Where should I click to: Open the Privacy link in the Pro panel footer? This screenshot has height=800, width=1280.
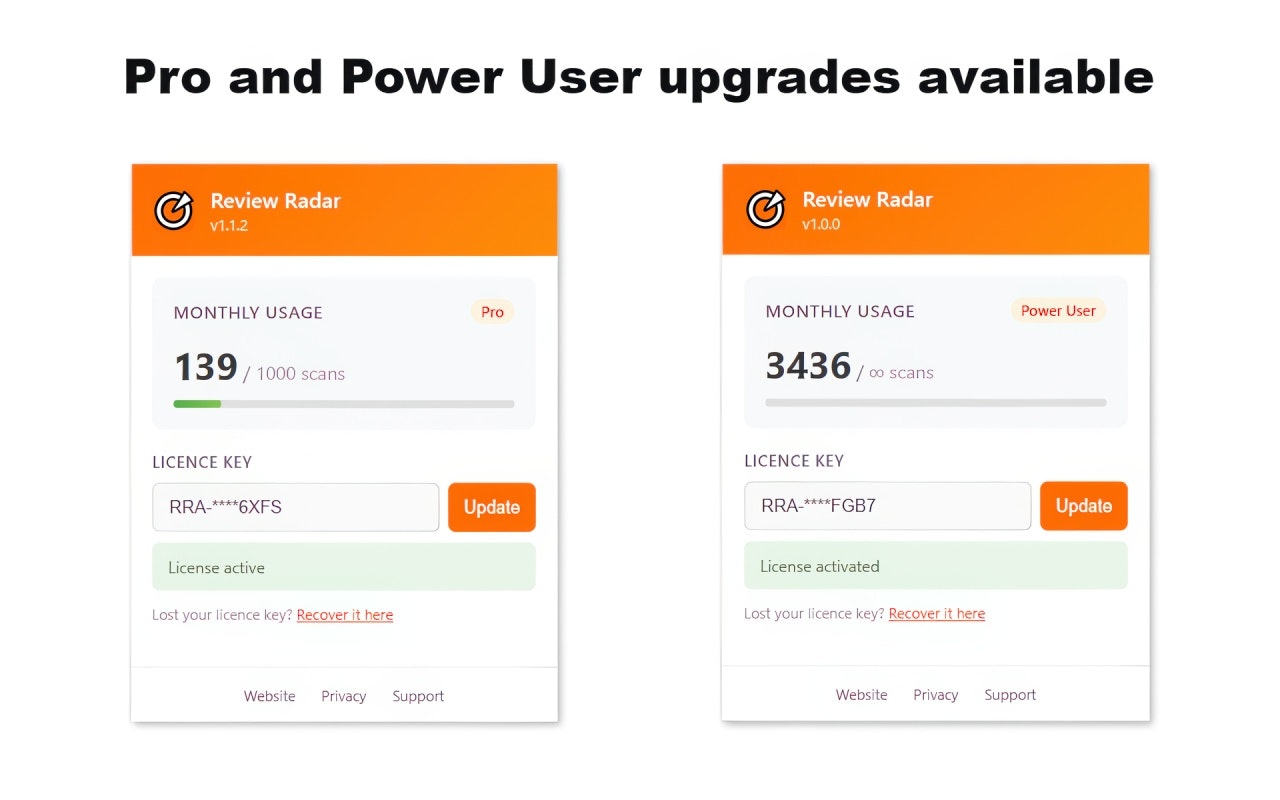tap(343, 696)
